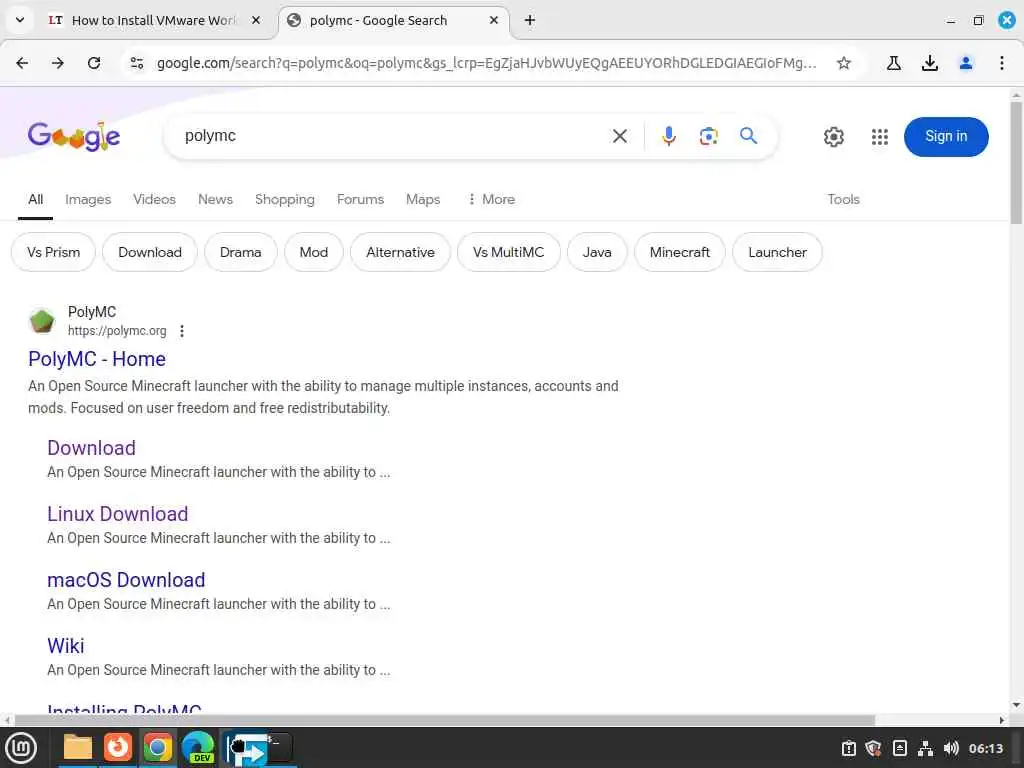The image size is (1024, 768).
Task: Go to Google home via logo
Action: (x=74, y=136)
